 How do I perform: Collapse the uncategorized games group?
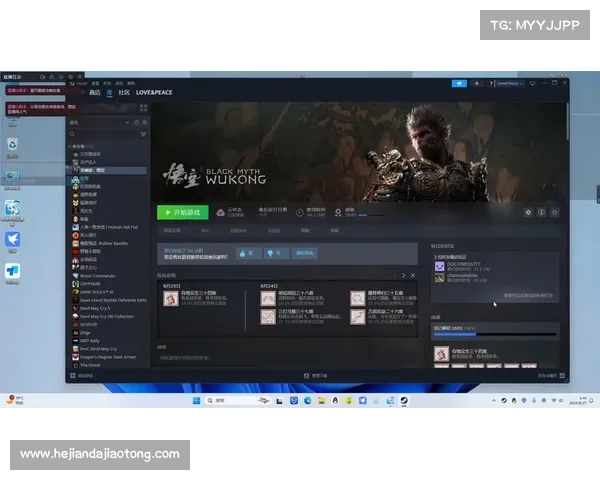pyautogui.click(x=70, y=146)
